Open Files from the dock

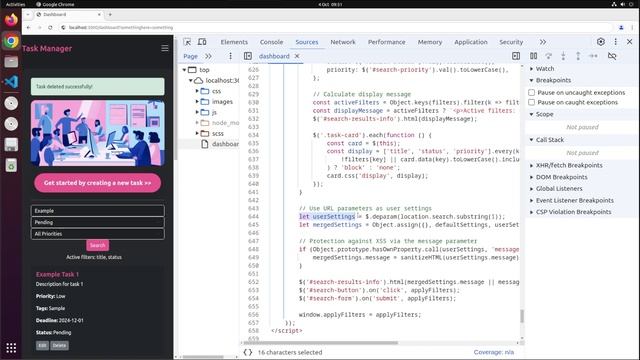click(11, 61)
